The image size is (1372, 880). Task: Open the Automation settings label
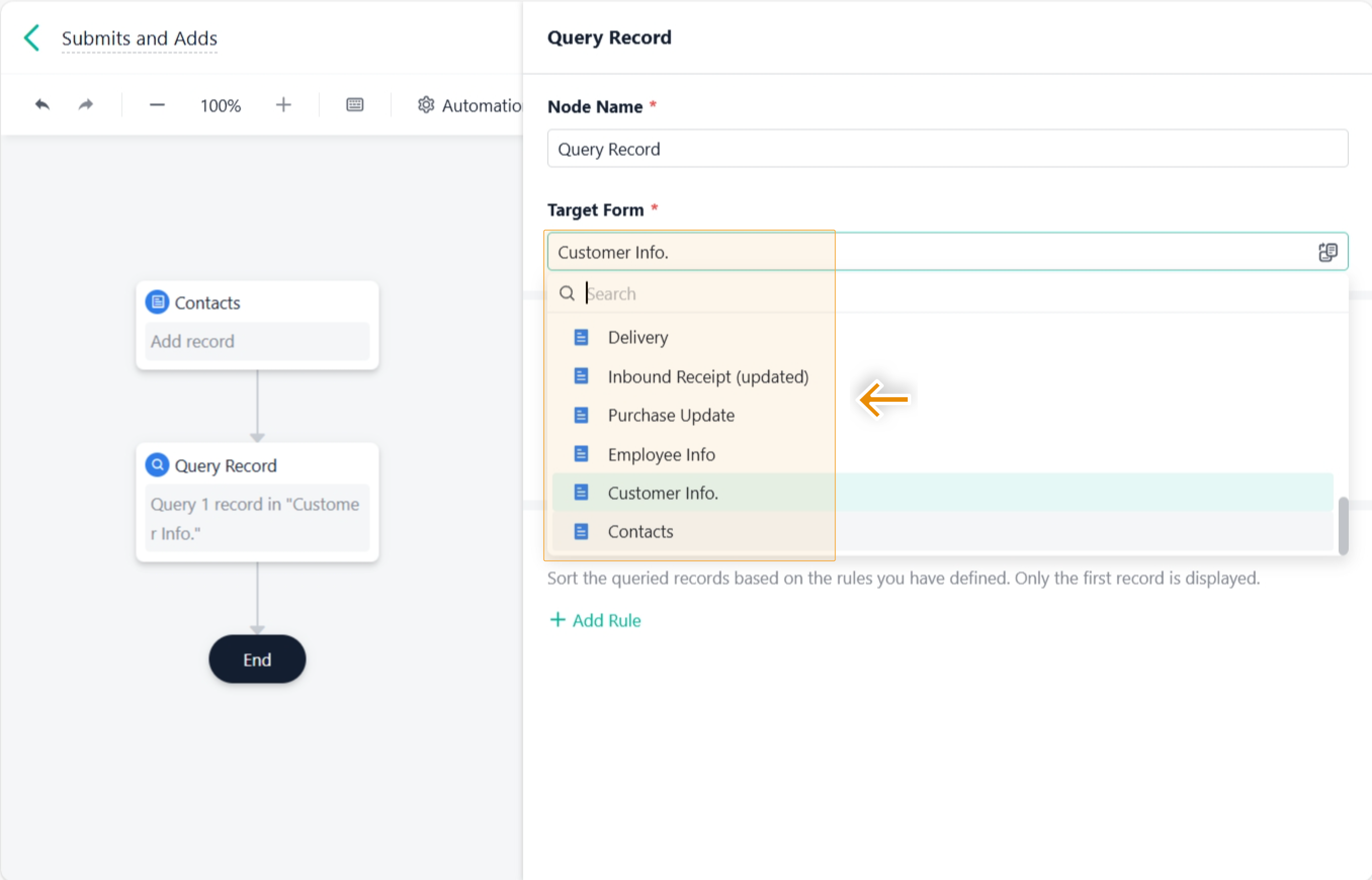point(481,106)
